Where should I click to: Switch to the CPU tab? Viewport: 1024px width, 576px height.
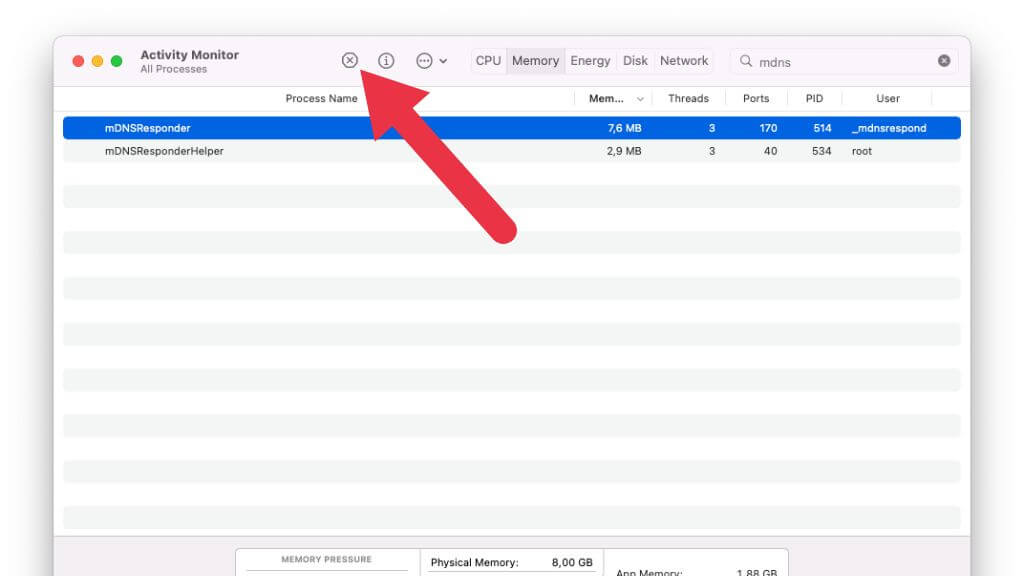(x=488, y=61)
